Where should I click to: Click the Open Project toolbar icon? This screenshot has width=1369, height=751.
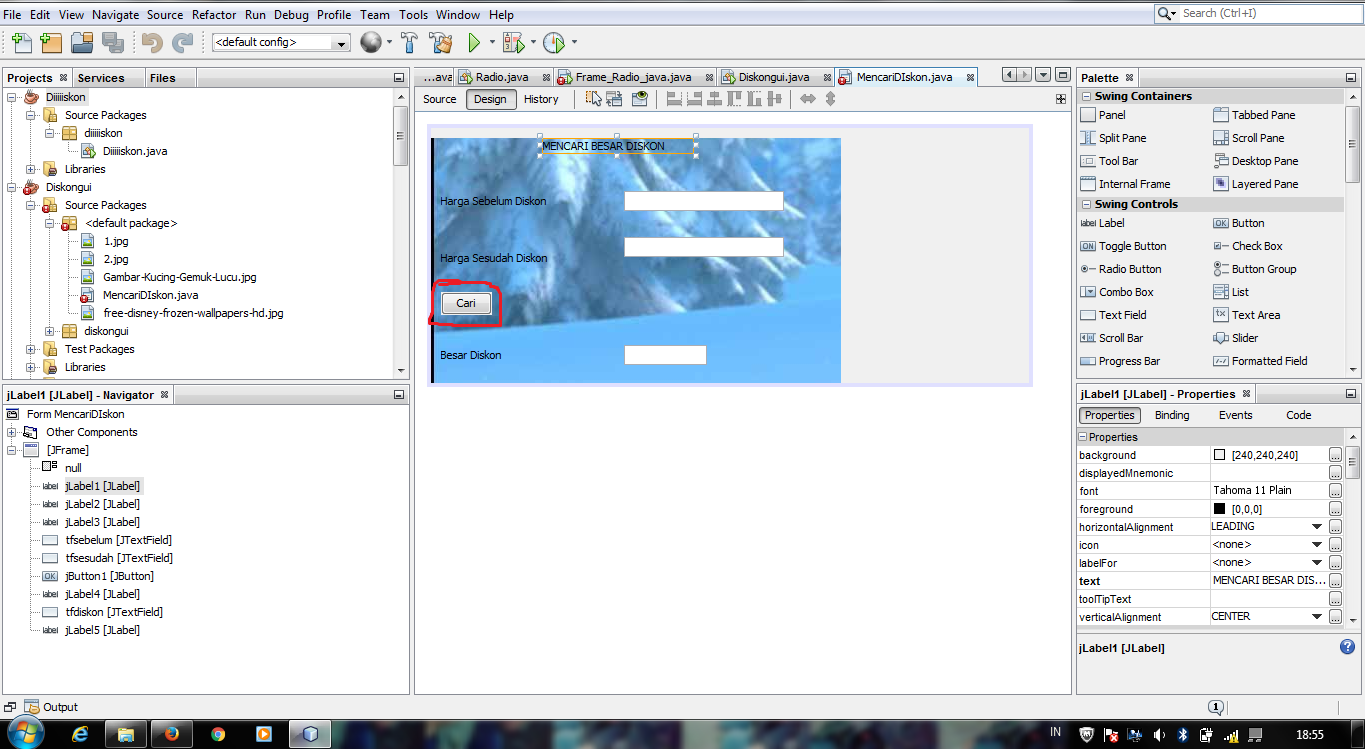[x=82, y=42]
